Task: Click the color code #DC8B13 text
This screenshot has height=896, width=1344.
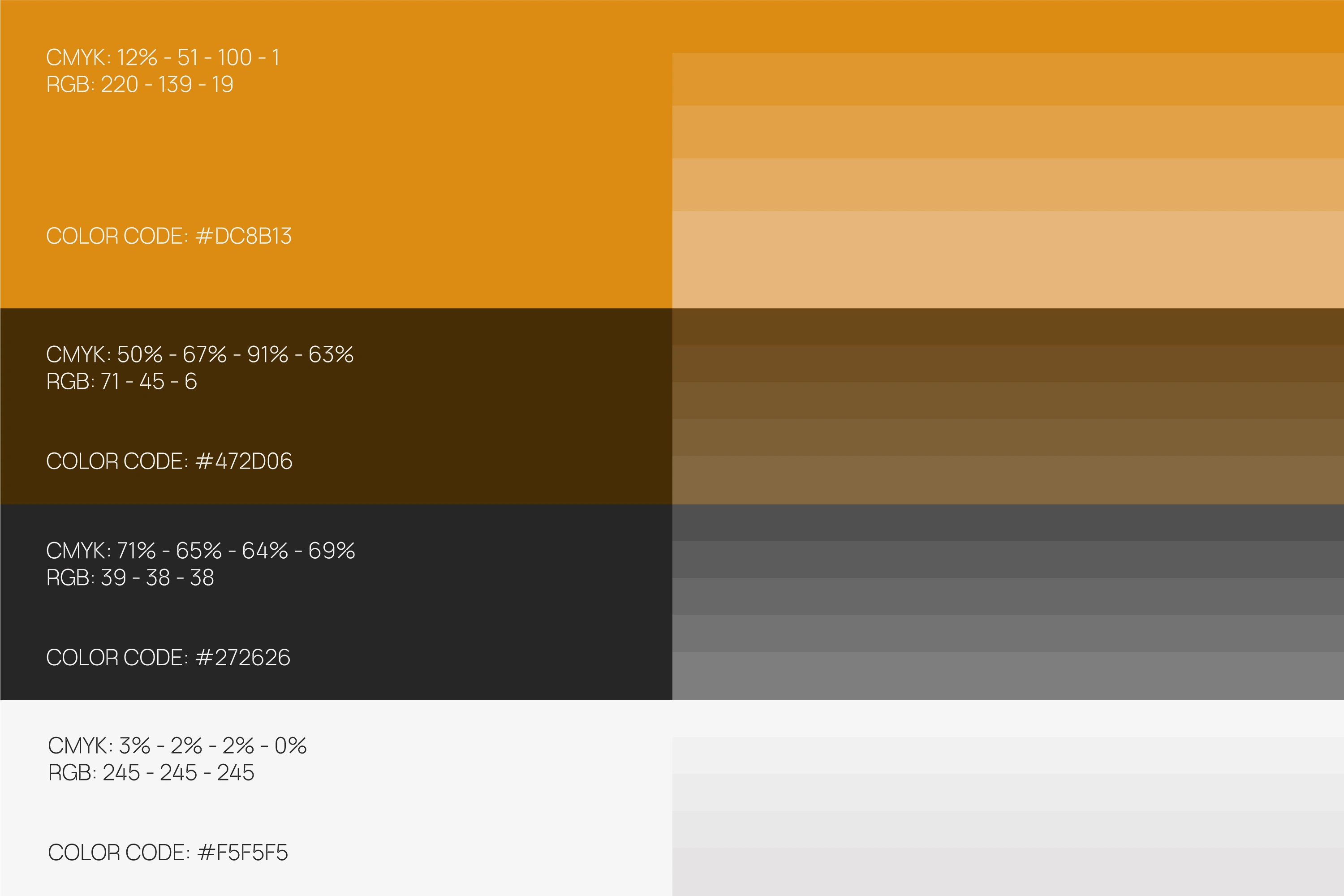Action: pos(168,236)
